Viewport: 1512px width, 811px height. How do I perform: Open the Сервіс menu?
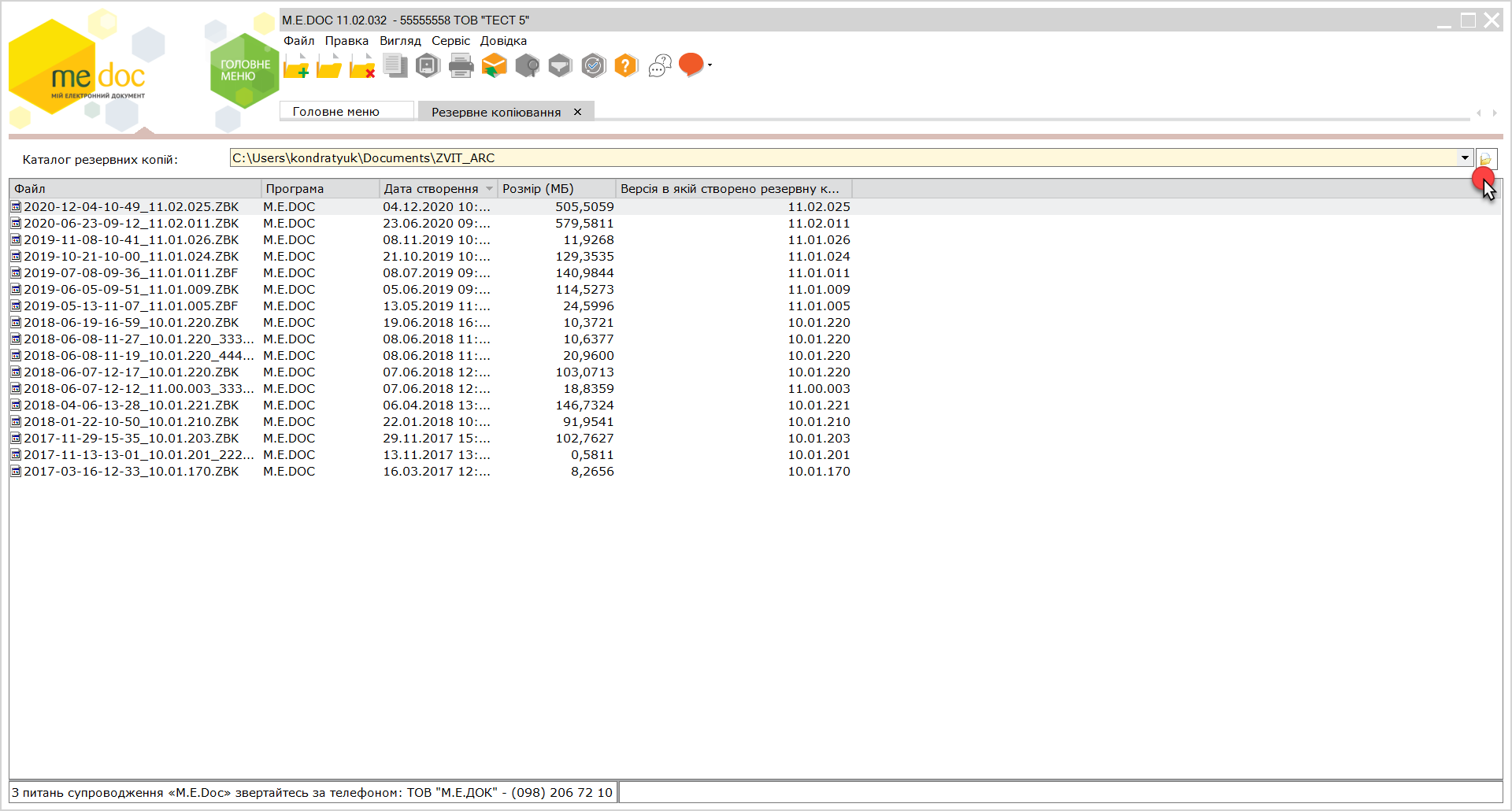[450, 41]
